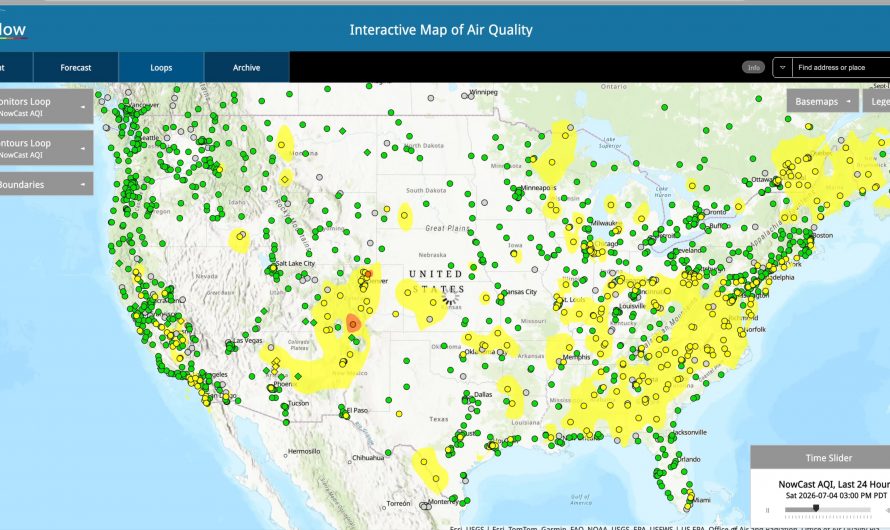Click the Dallas map label
890x530 pixels.
pos(483,394)
